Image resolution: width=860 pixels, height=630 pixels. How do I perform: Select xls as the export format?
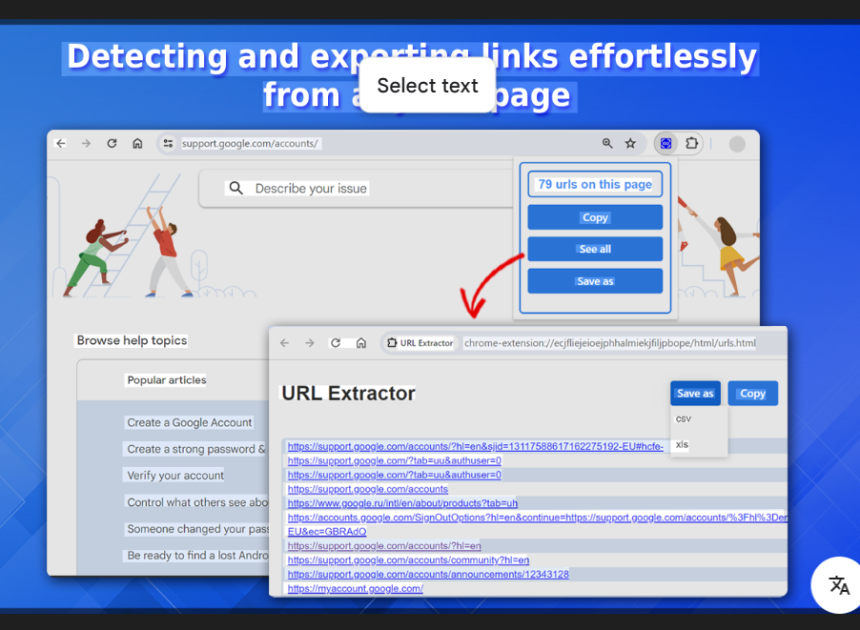click(x=682, y=443)
